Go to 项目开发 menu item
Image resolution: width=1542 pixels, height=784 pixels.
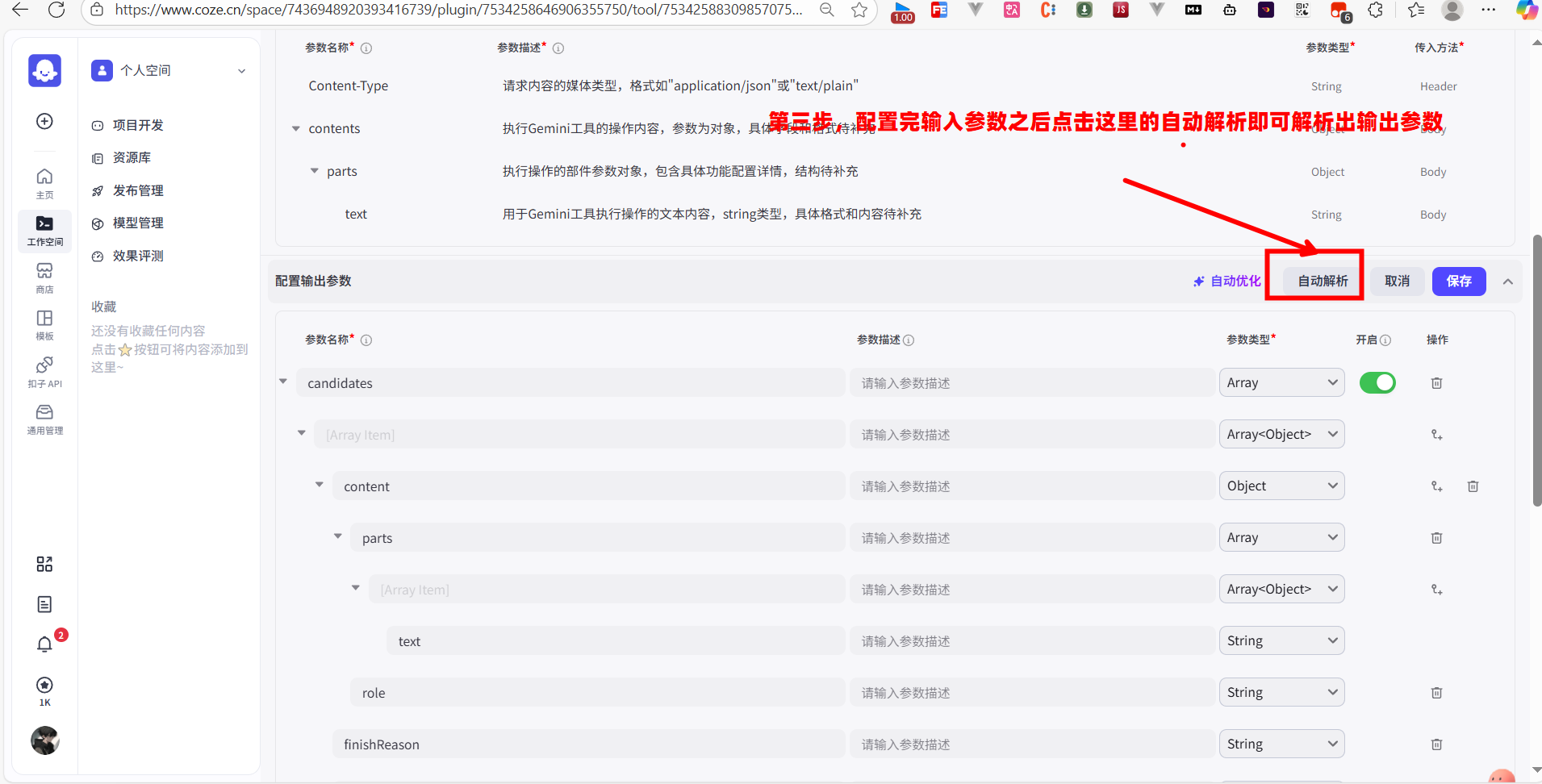[x=138, y=125]
